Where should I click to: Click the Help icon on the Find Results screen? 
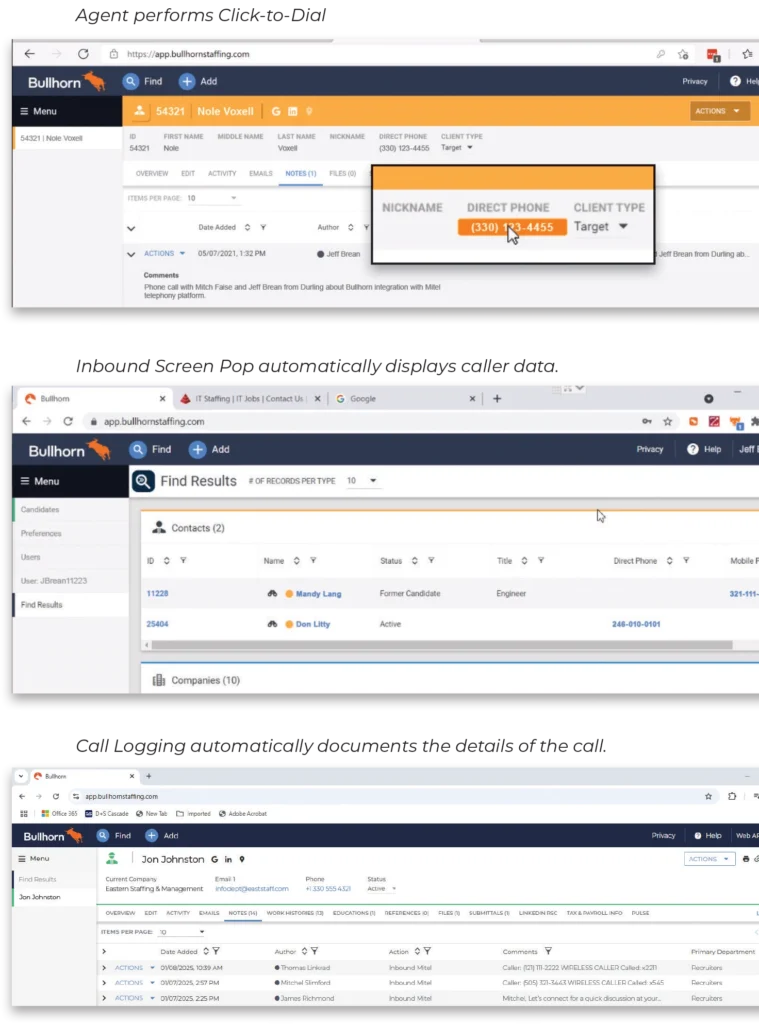click(693, 449)
